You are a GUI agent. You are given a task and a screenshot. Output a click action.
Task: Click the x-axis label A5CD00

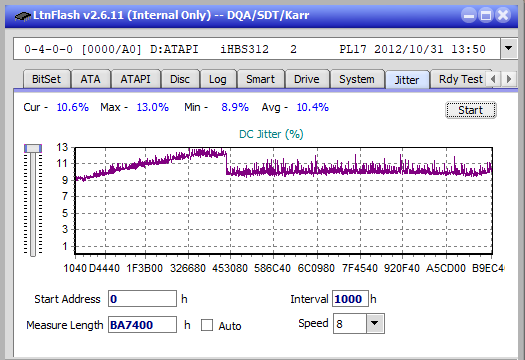[446, 268]
